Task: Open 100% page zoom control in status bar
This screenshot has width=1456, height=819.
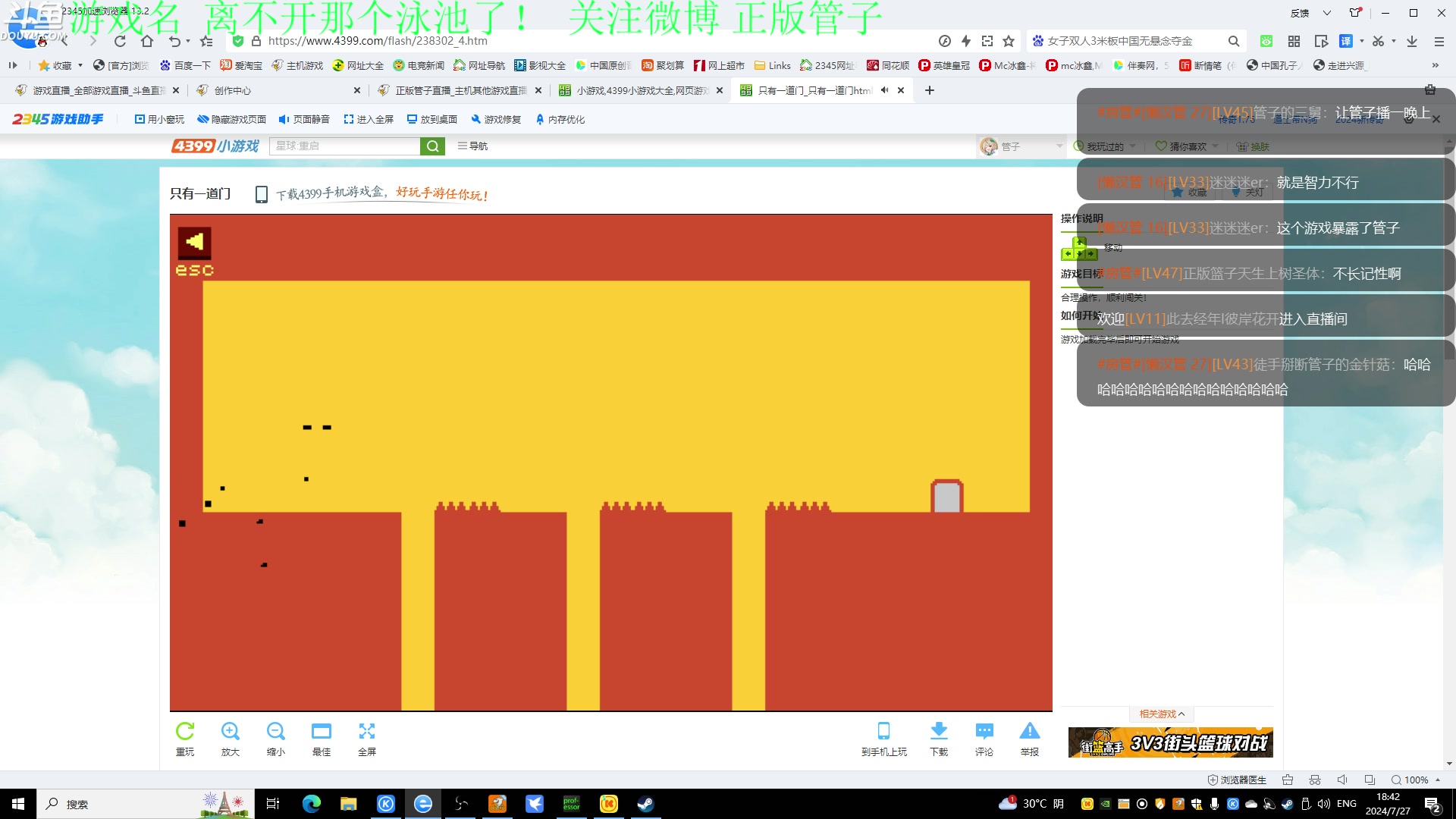Action: [1416, 780]
